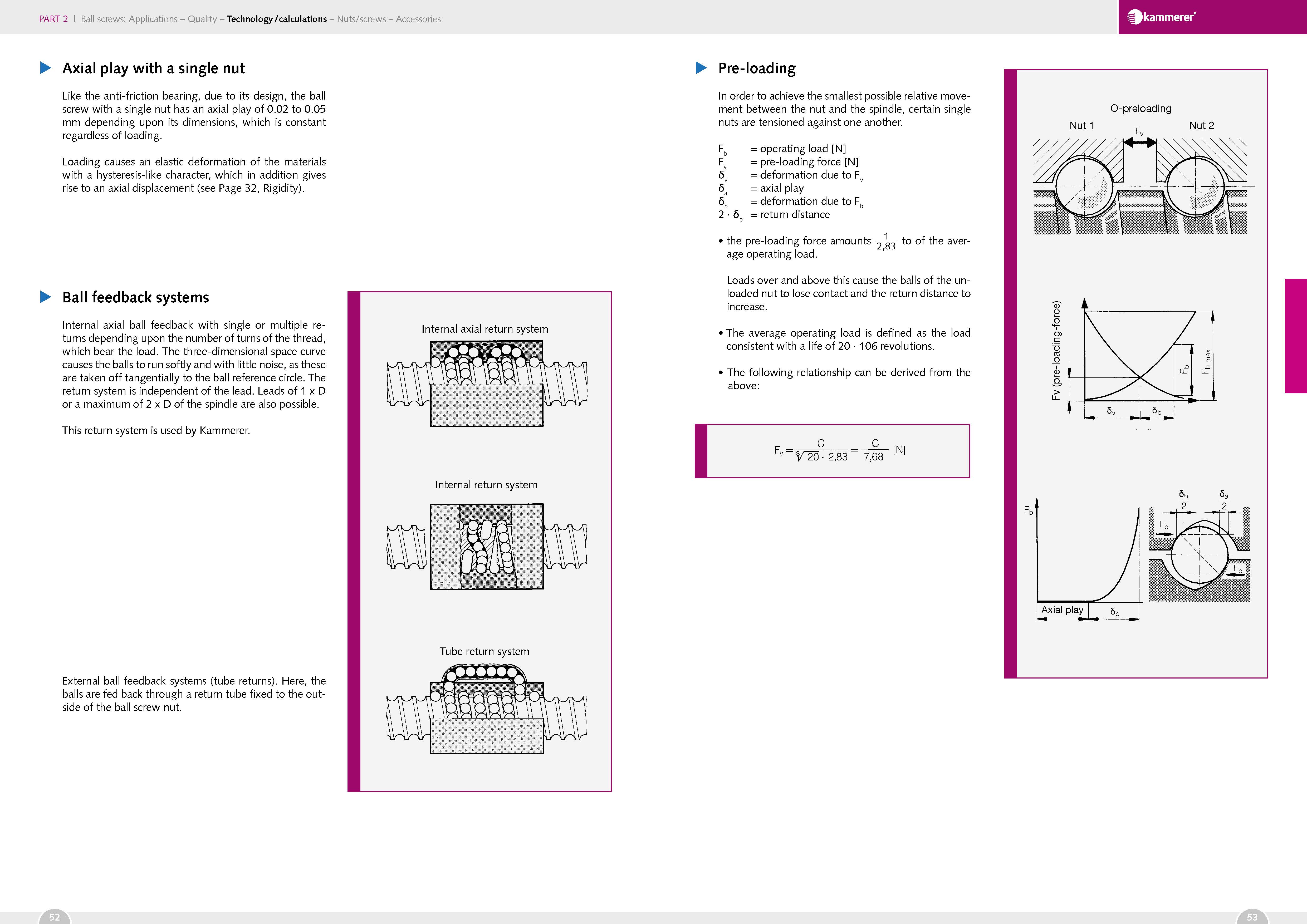Viewport: 1307px width, 924px height.
Task: Click the Fv formula box
Action: pos(832,451)
